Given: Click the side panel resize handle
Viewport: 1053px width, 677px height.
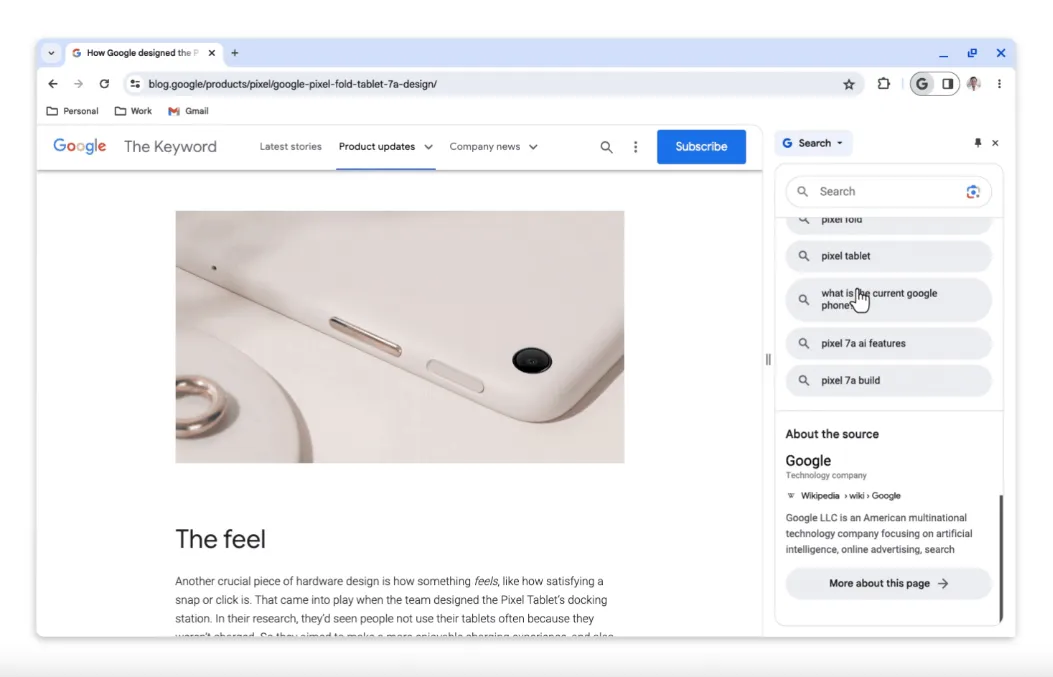Looking at the screenshot, I should [x=768, y=359].
